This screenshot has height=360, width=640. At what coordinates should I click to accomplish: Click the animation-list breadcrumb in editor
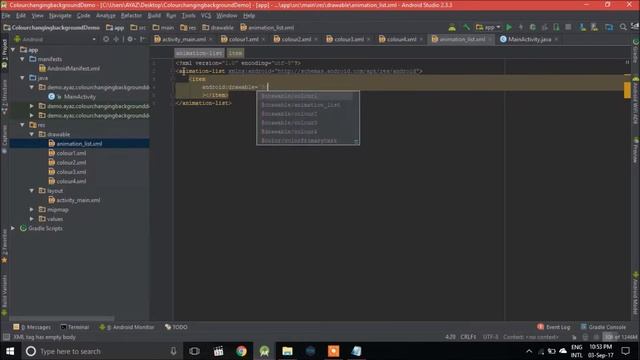(x=199, y=53)
